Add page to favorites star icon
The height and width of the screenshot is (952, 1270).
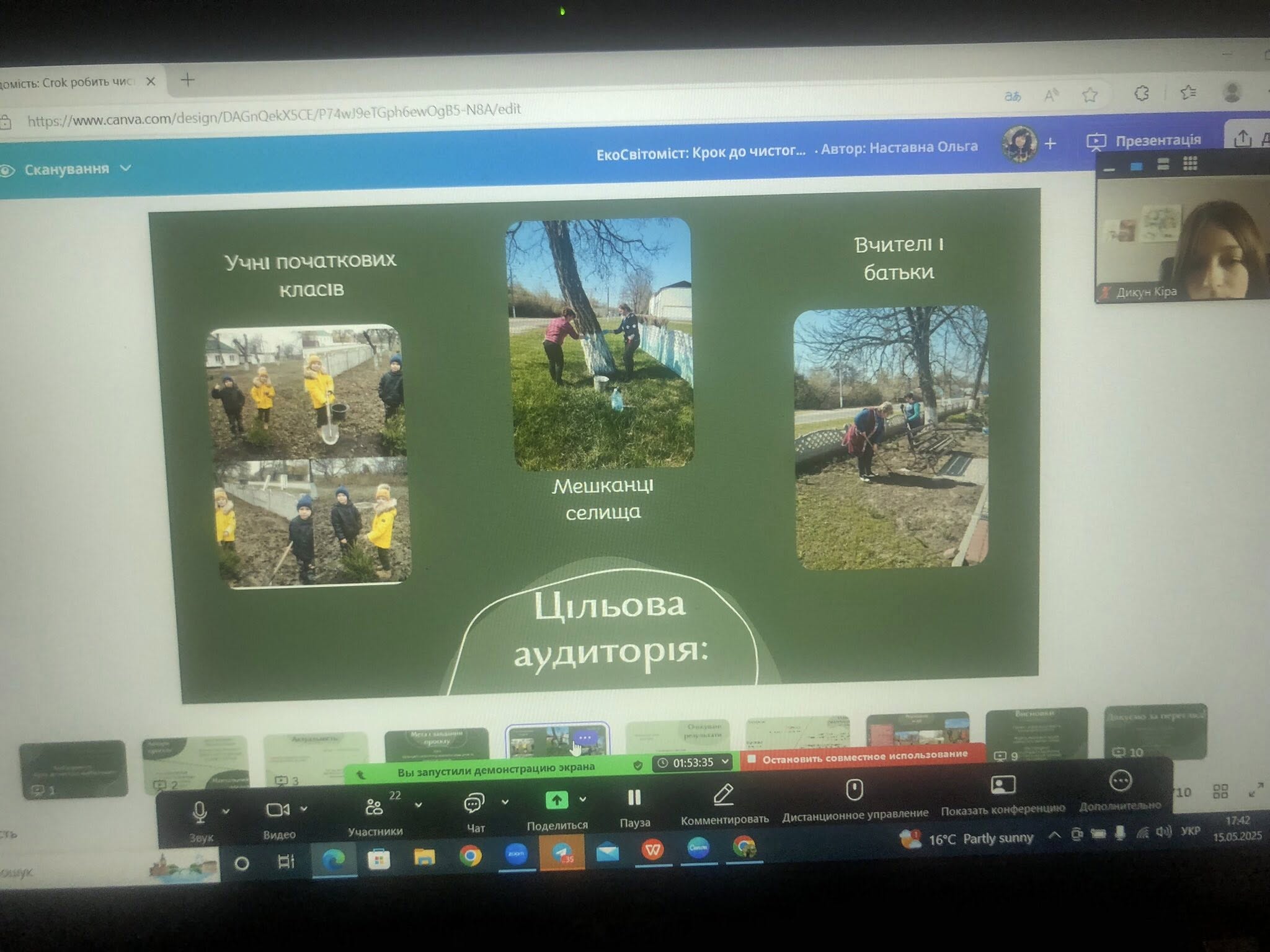[1090, 94]
